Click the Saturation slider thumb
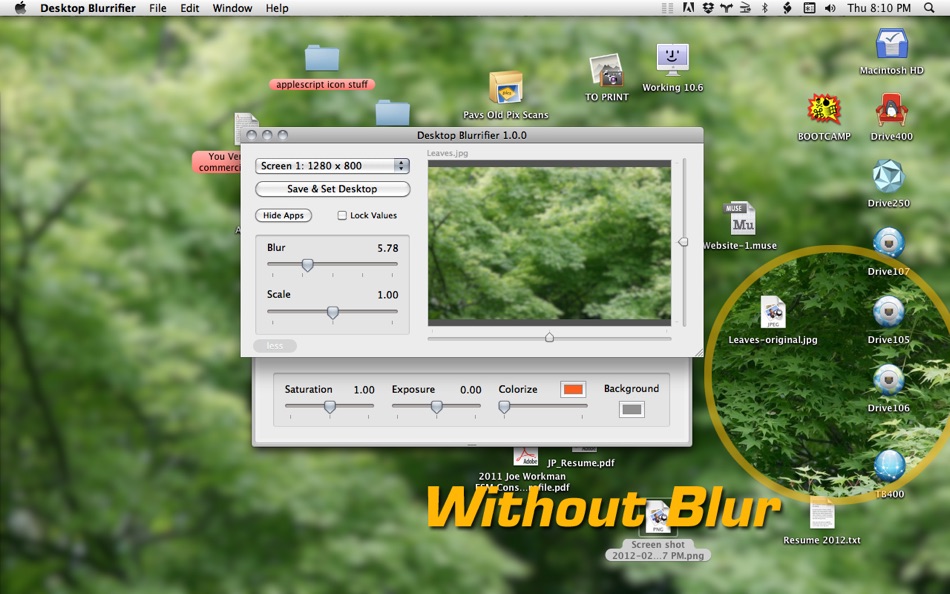 click(330, 407)
